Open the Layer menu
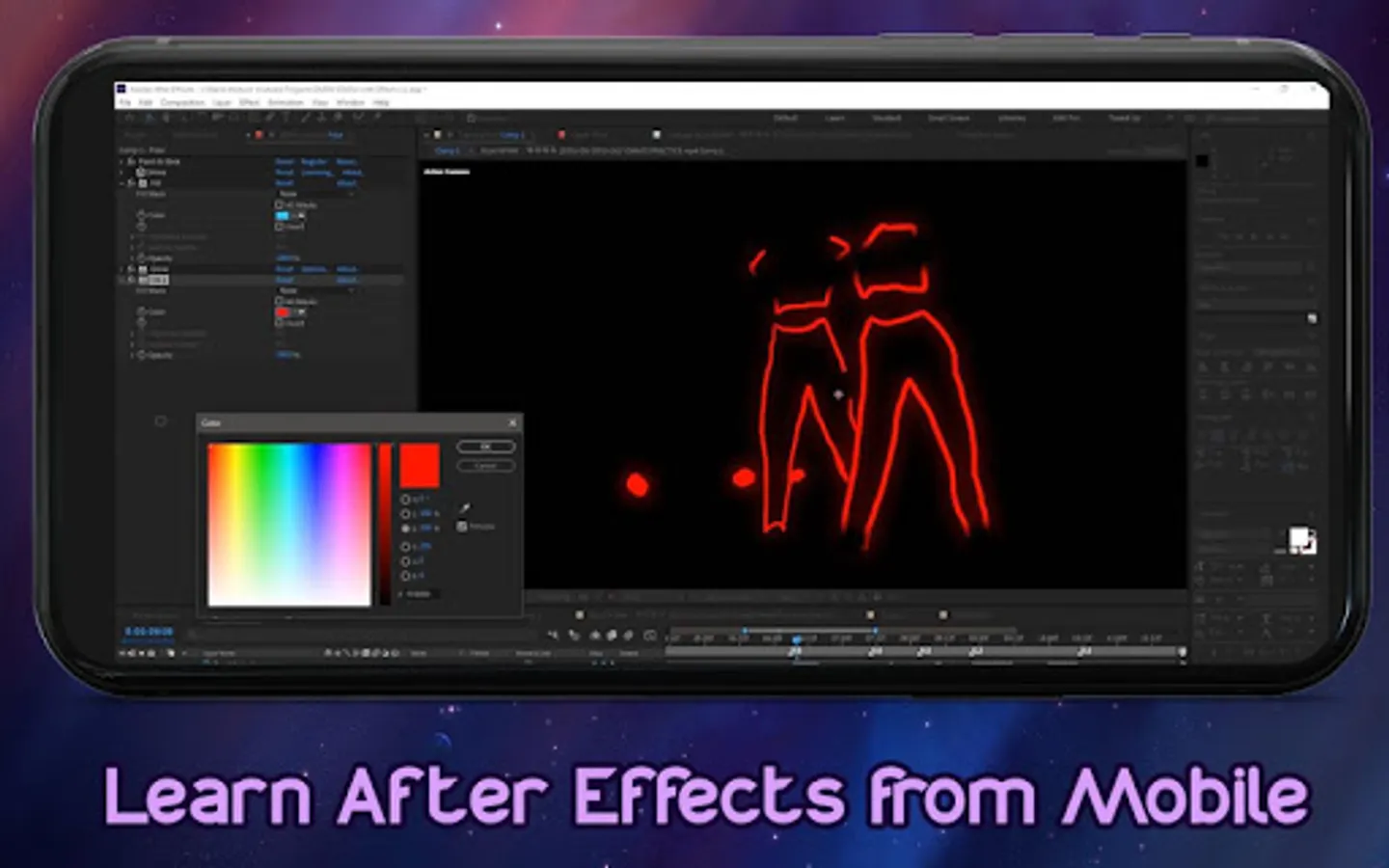The height and width of the screenshot is (868, 1389). pyautogui.click(x=222, y=102)
